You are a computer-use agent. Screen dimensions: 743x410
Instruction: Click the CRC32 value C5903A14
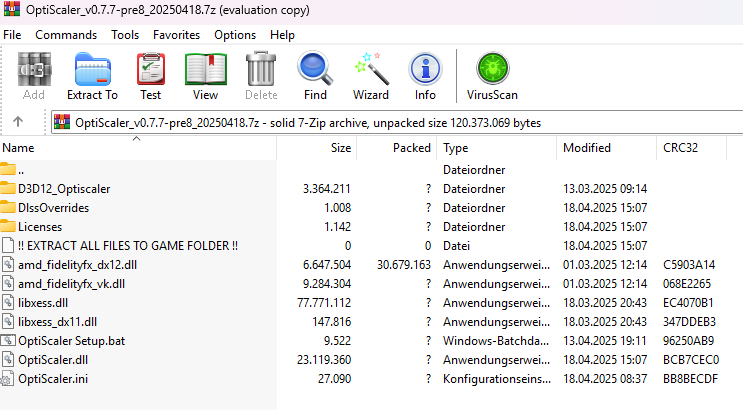(x=689, y=264)
